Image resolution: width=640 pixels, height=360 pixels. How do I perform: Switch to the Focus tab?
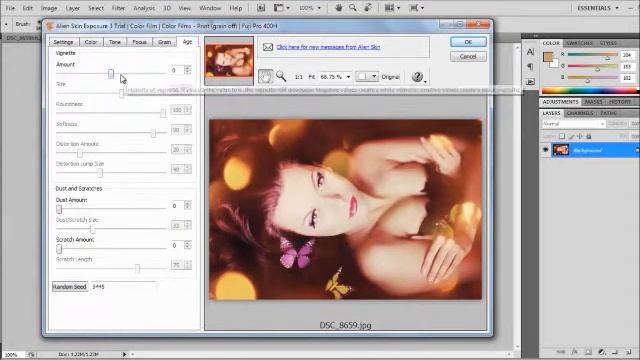click(140, 42)
